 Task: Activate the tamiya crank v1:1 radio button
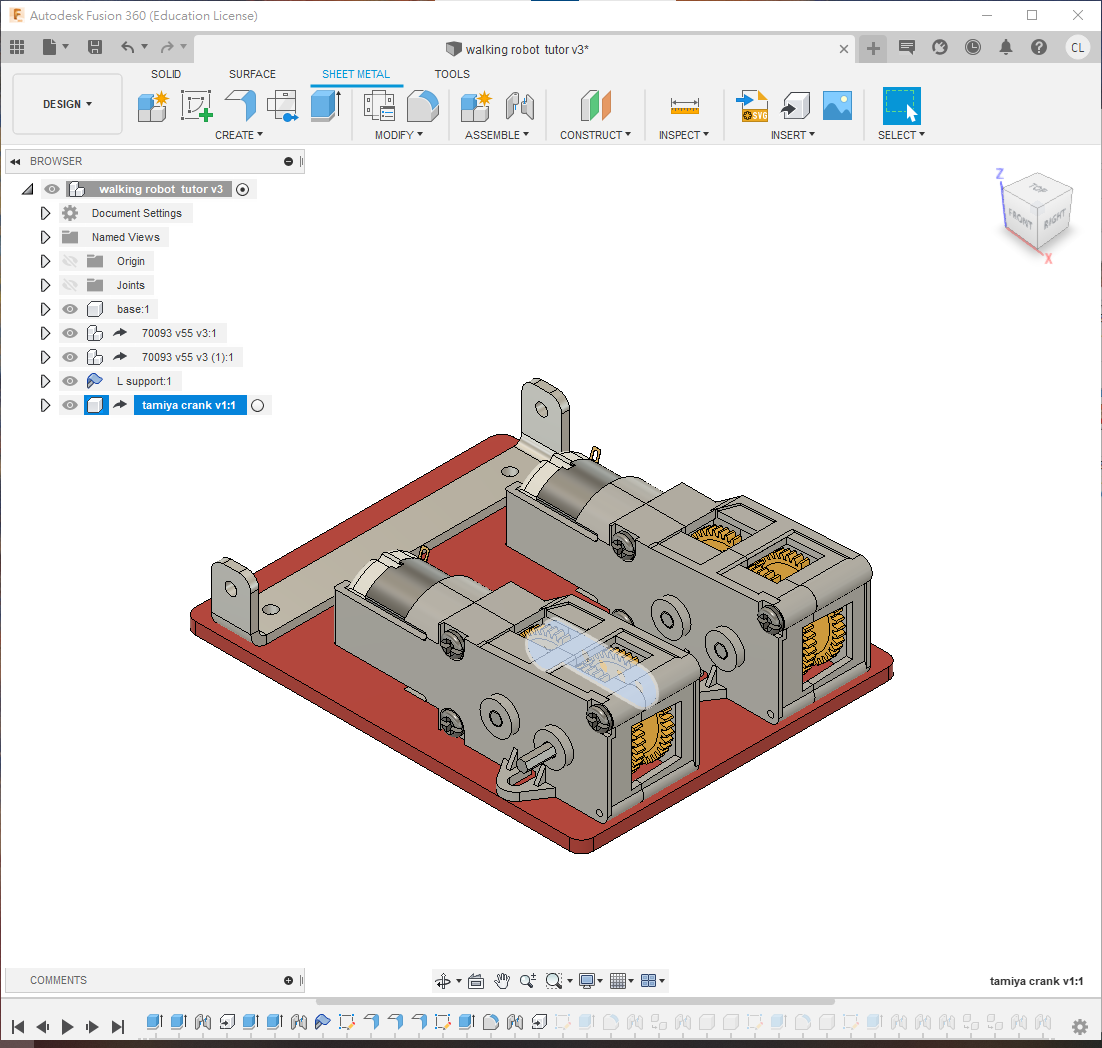258,405
